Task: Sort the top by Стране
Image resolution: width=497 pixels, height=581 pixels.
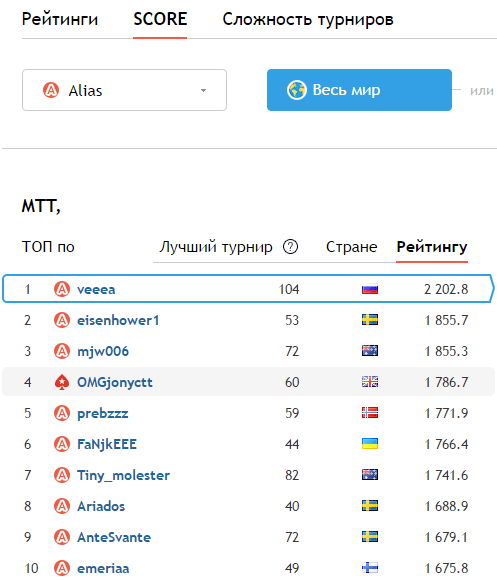Action: (x=351, y=247)
